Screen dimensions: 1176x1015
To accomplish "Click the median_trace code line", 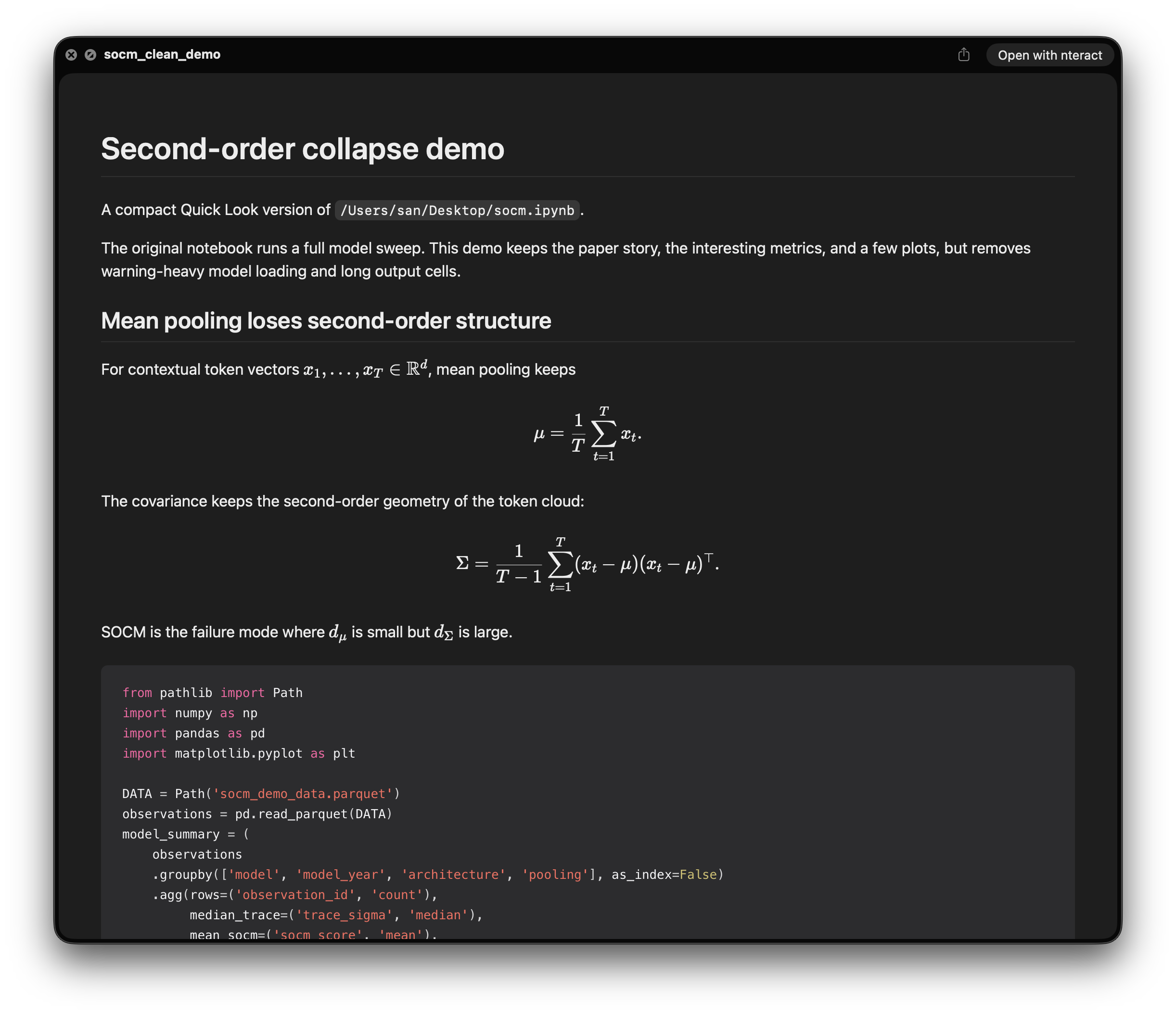I will tap(336, 915).
